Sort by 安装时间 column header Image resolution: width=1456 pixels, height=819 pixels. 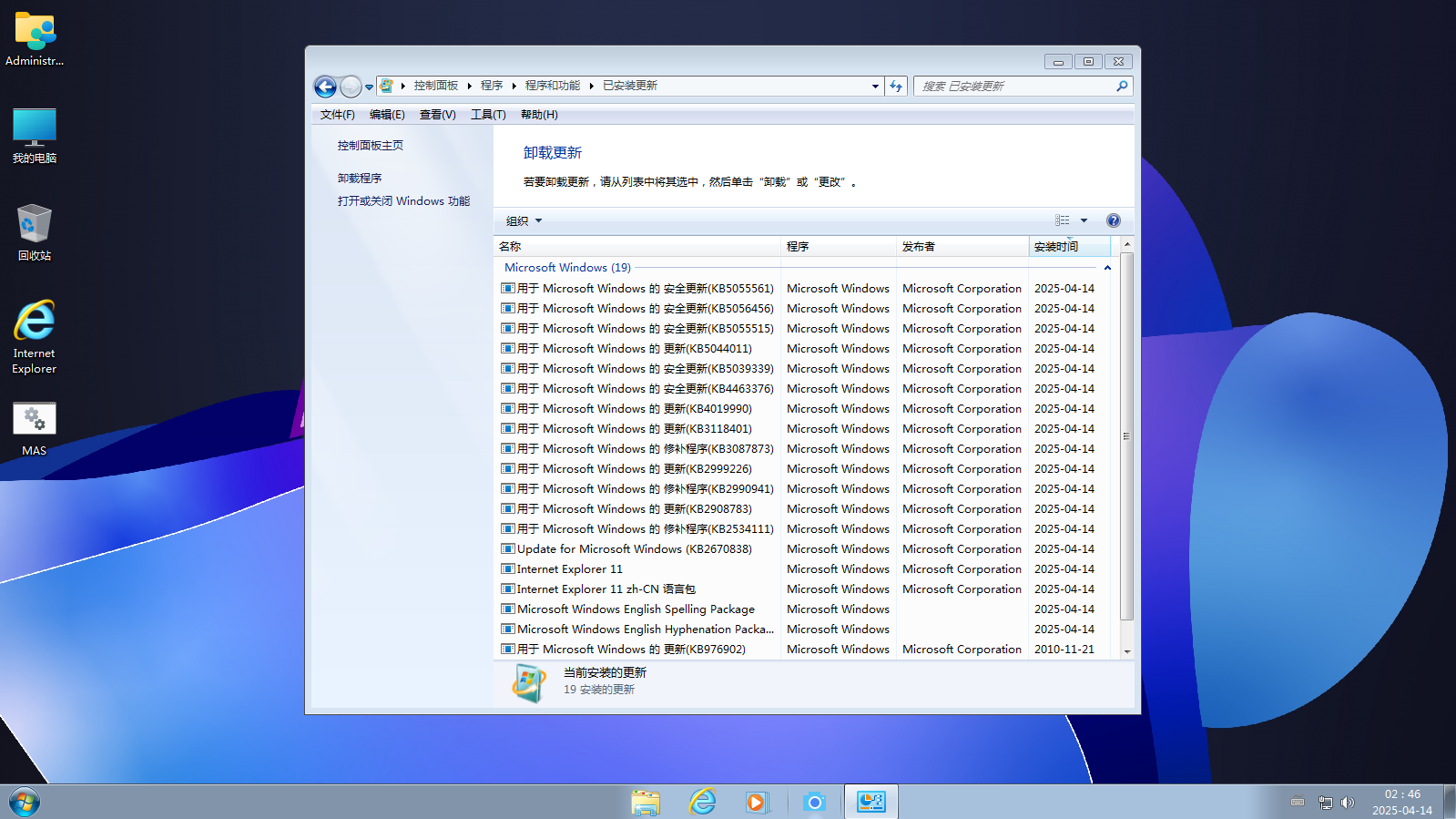pyautogui.click(x=1070, y=247)
